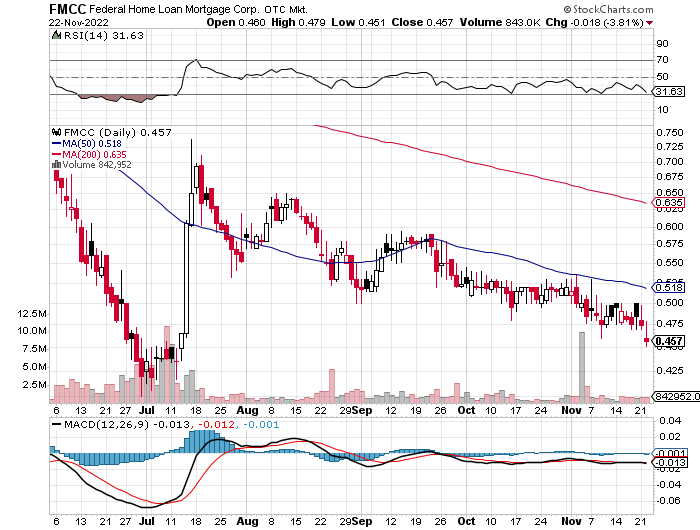
Task: Click the -0.06 label on MACD axis
Action: tap(668, 501)
